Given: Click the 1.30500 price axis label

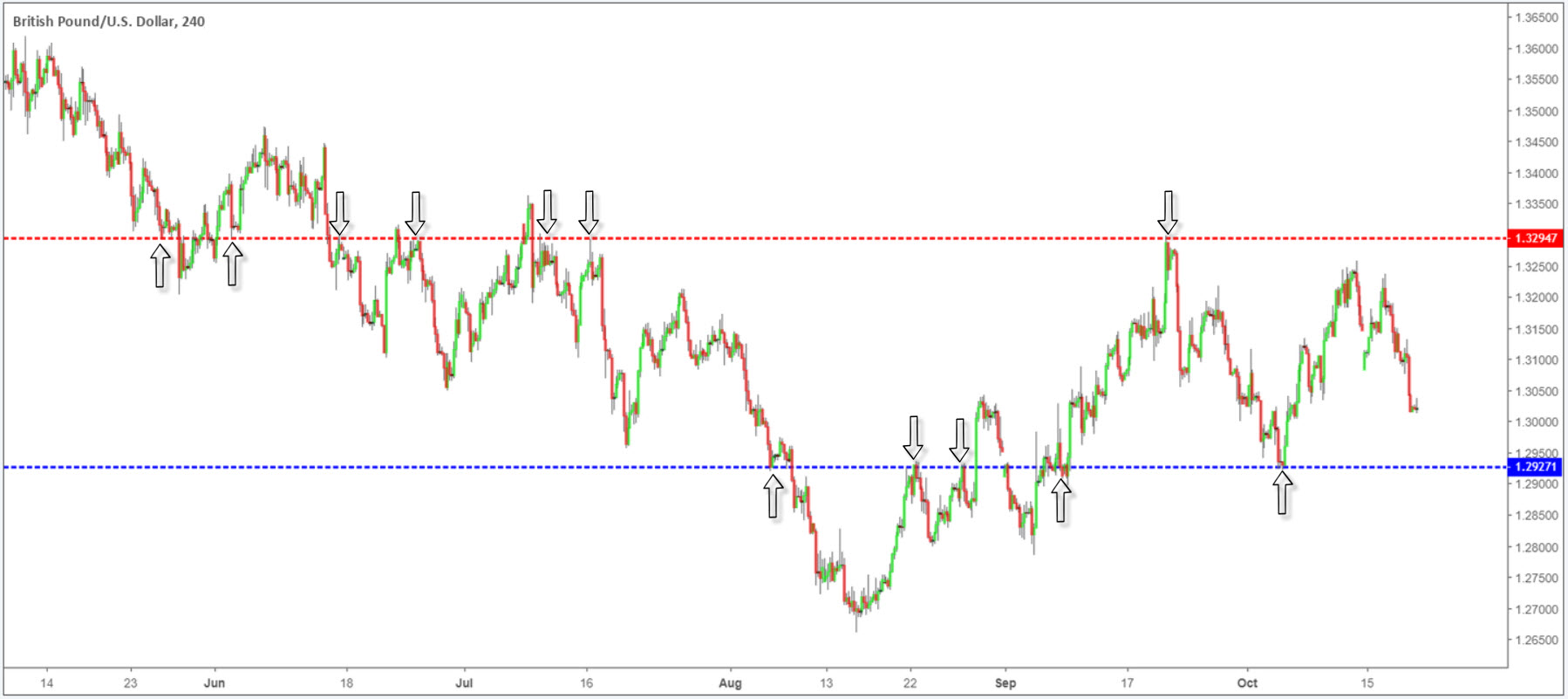Looking at the screenshot, I should (1536, 392).
